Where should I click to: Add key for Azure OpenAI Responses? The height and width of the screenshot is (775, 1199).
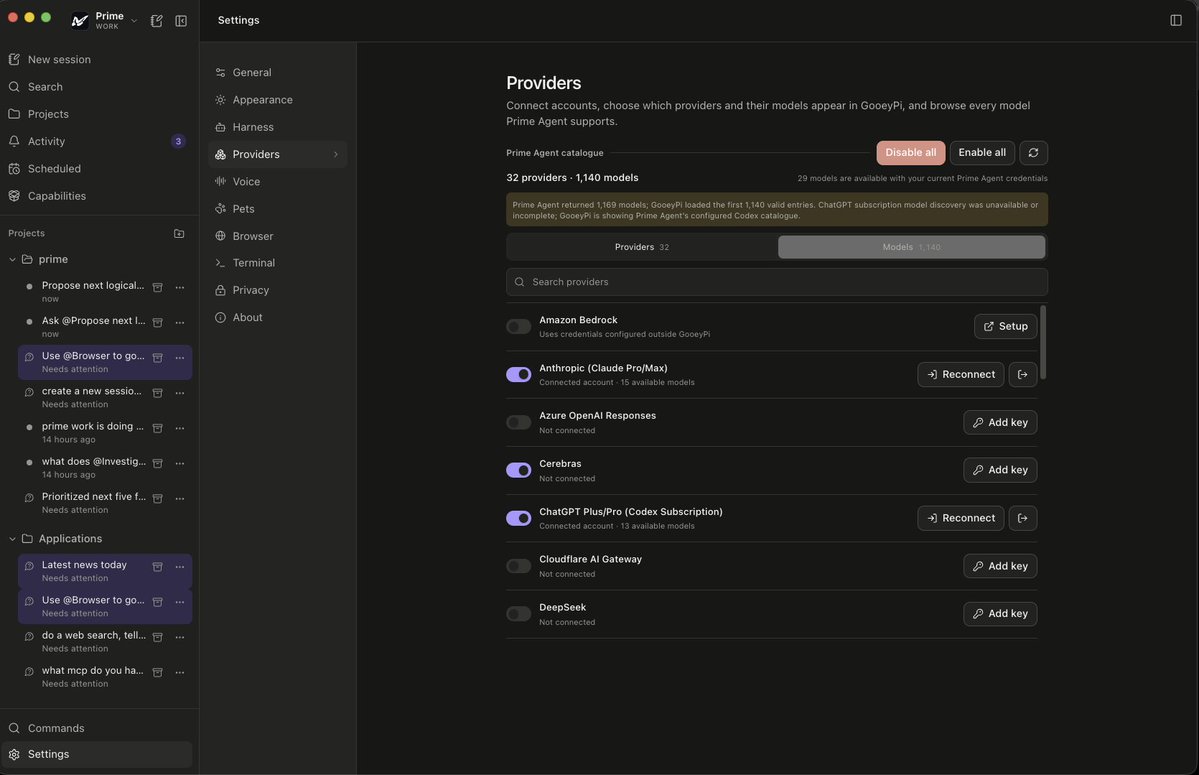(1000, 423)
